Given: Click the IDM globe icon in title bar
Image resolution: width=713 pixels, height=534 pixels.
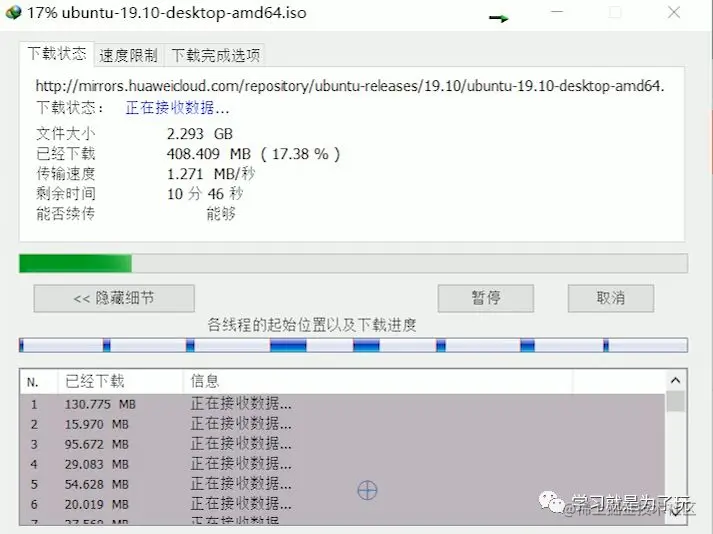Looking at the screenshot, I should pos(14,12).
